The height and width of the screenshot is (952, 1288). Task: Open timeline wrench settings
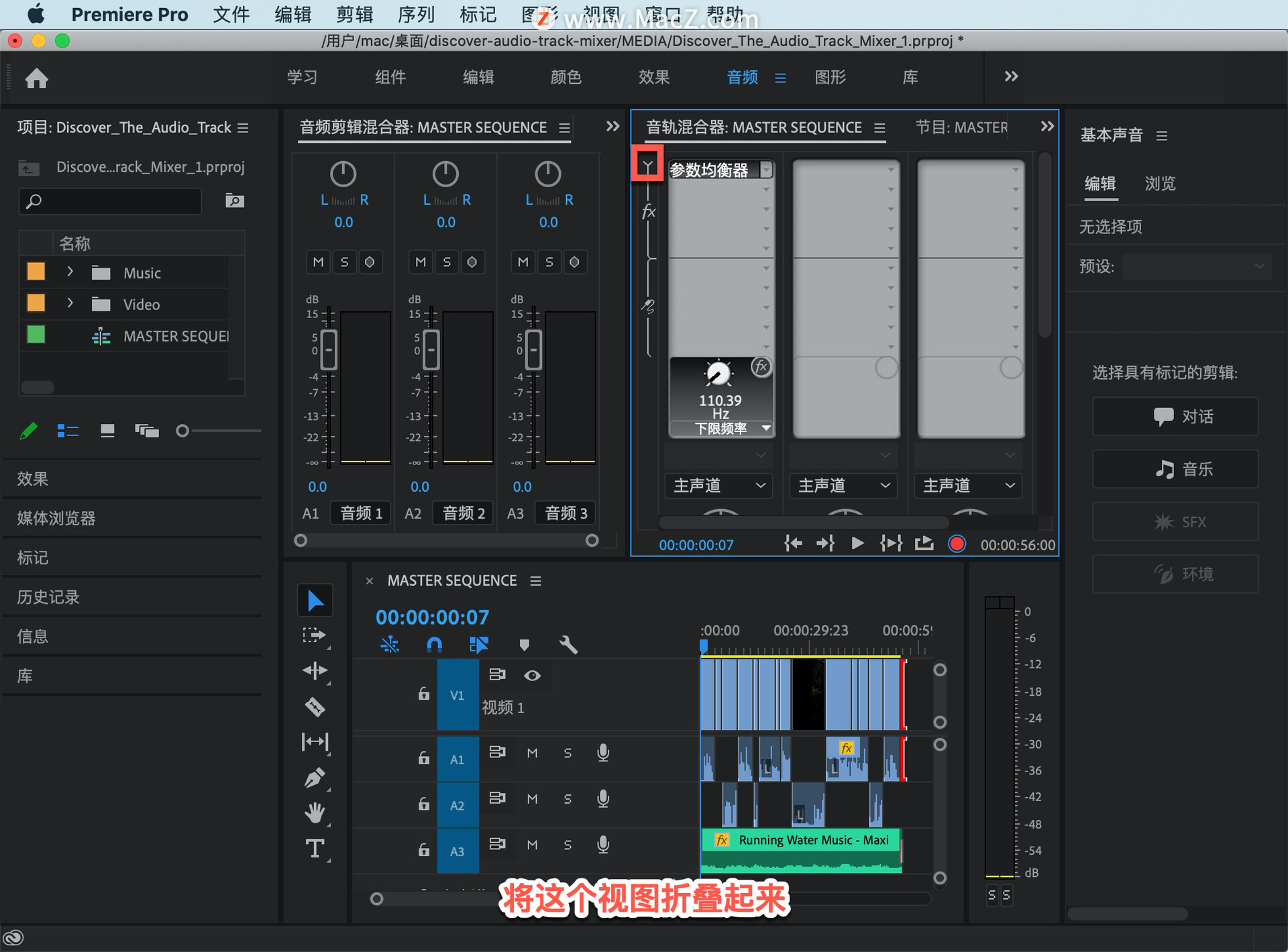[x=568, y=645]
